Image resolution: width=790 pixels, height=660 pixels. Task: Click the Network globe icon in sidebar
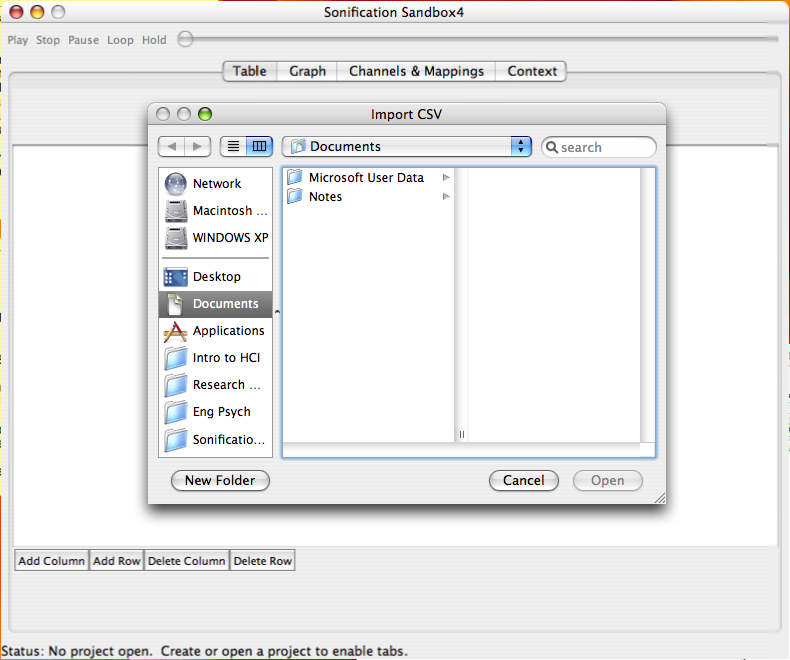(x=175, y=184)
